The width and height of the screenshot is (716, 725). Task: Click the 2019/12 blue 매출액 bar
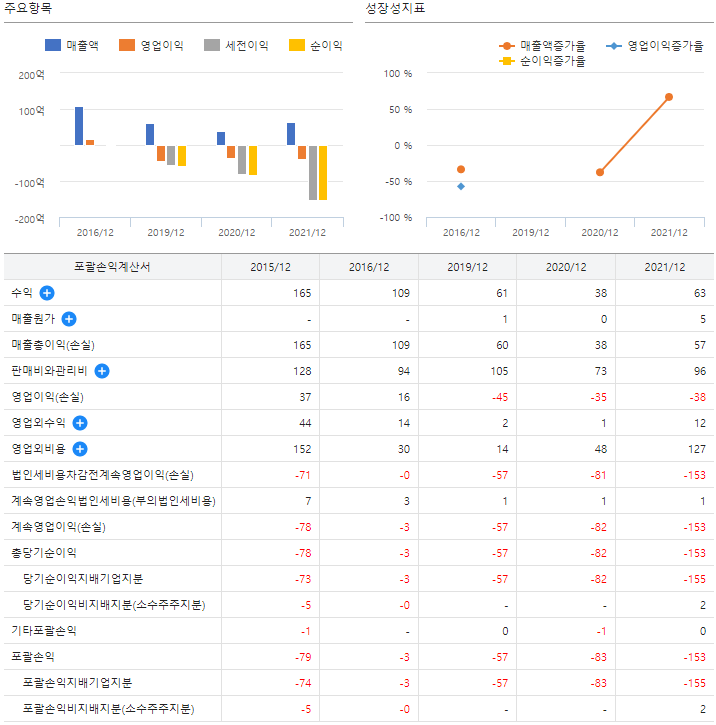[x=150, y=135]
